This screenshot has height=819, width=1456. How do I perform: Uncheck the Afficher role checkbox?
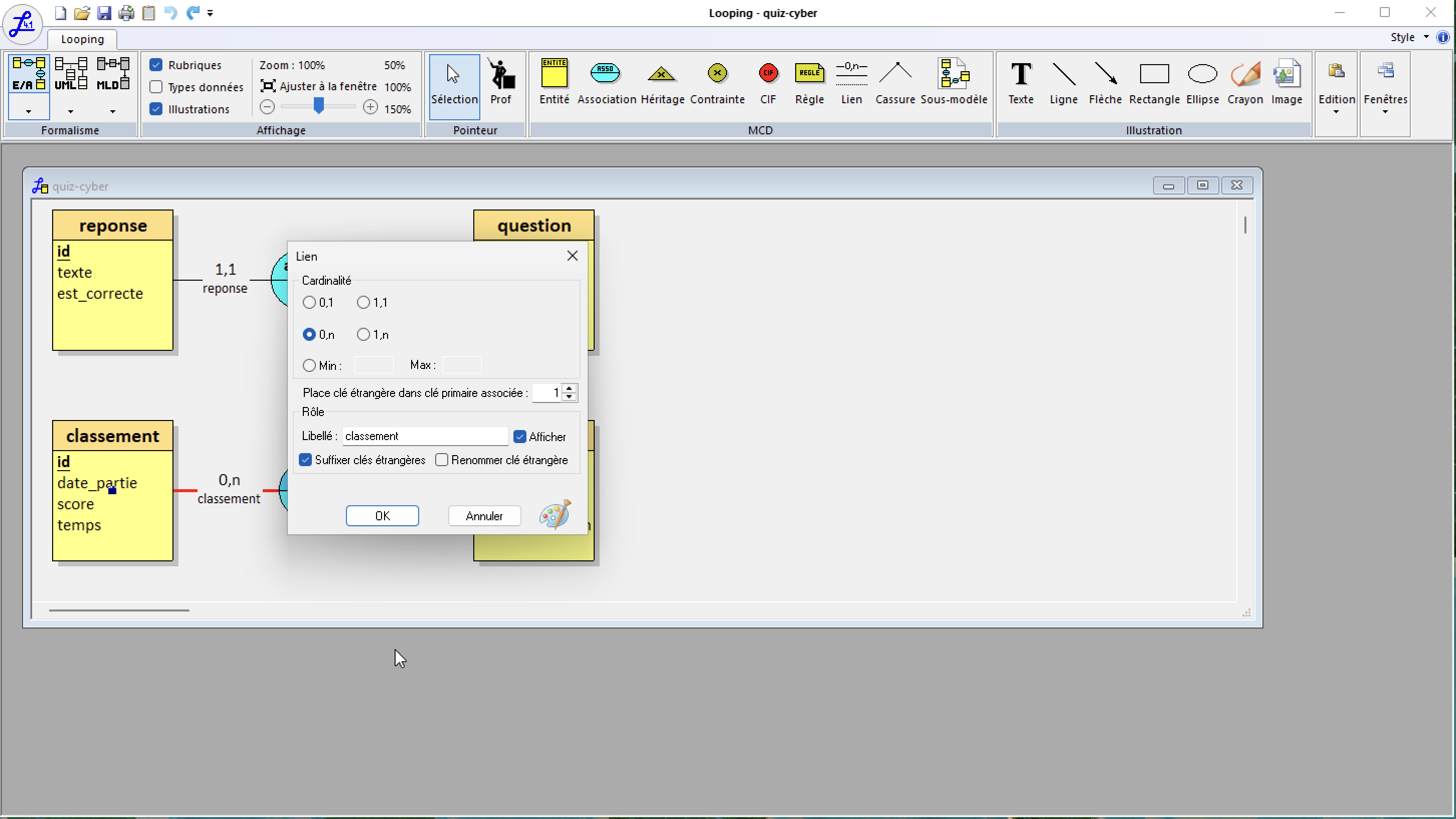click(520, 437)
